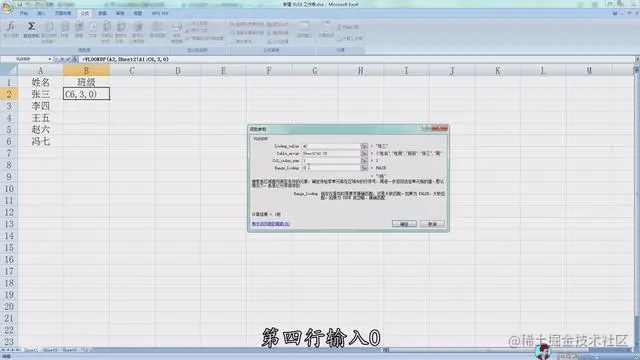The width and height of the screenshot is (640, 360).
Task: Open the Formulas ribbon tab
Action: pyautogui.click(x=84, y=13)
